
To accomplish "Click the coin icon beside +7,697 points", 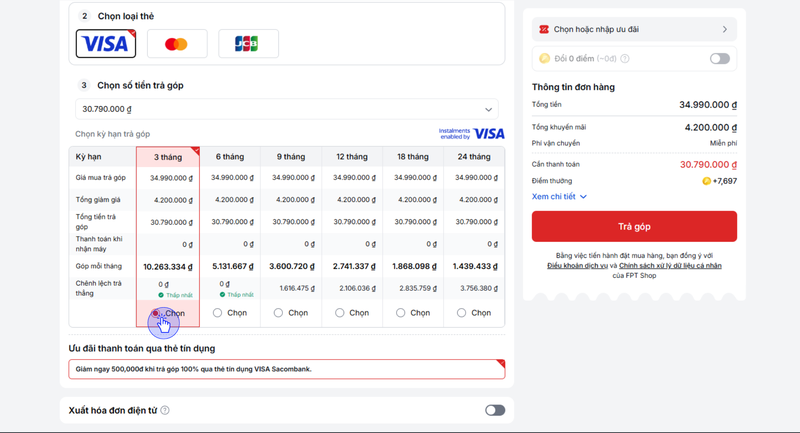I will pos(707,181).
